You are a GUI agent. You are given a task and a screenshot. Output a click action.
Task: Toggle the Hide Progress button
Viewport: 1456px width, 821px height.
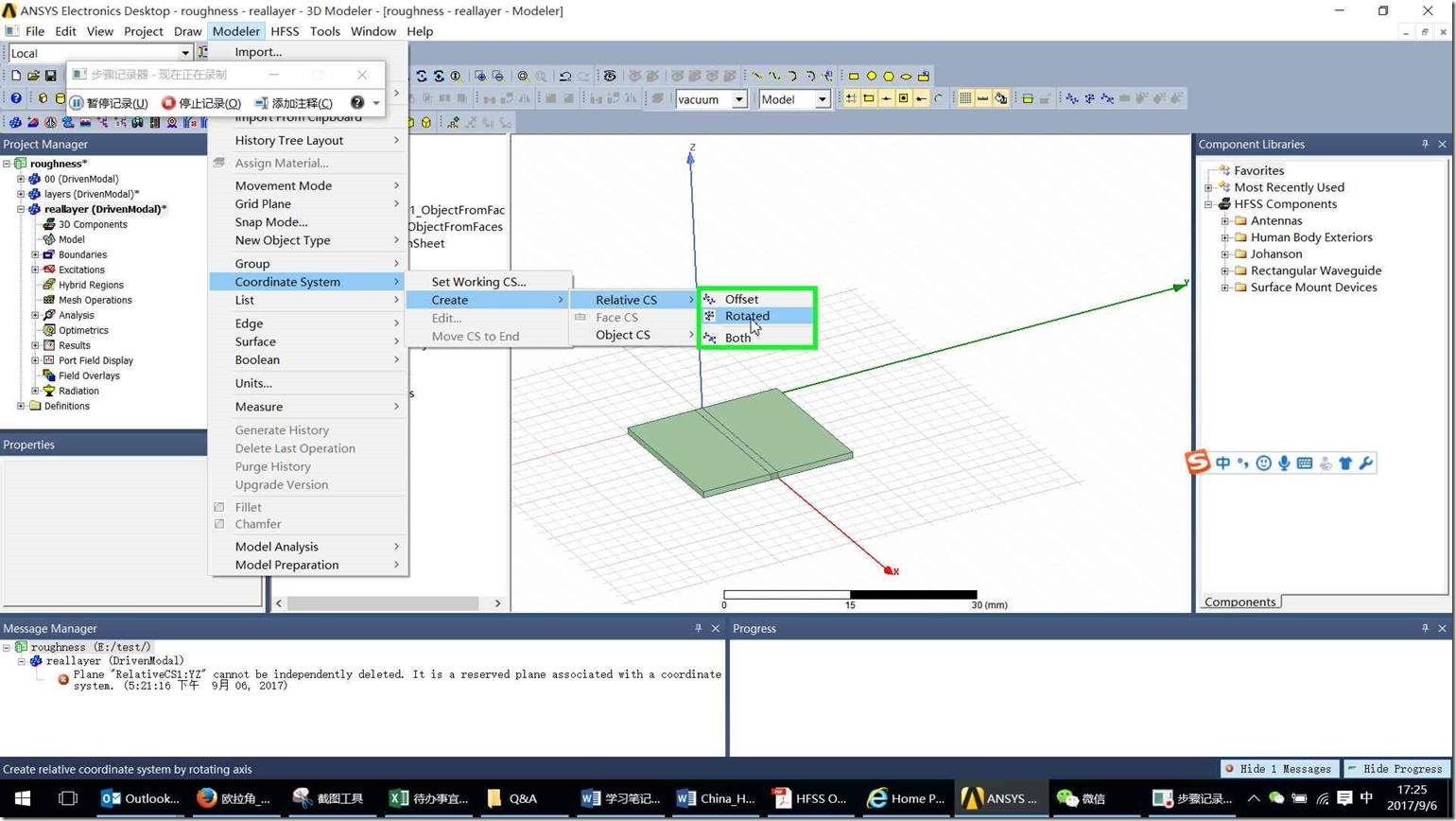pyautogui.click(x=1396, y=769)
